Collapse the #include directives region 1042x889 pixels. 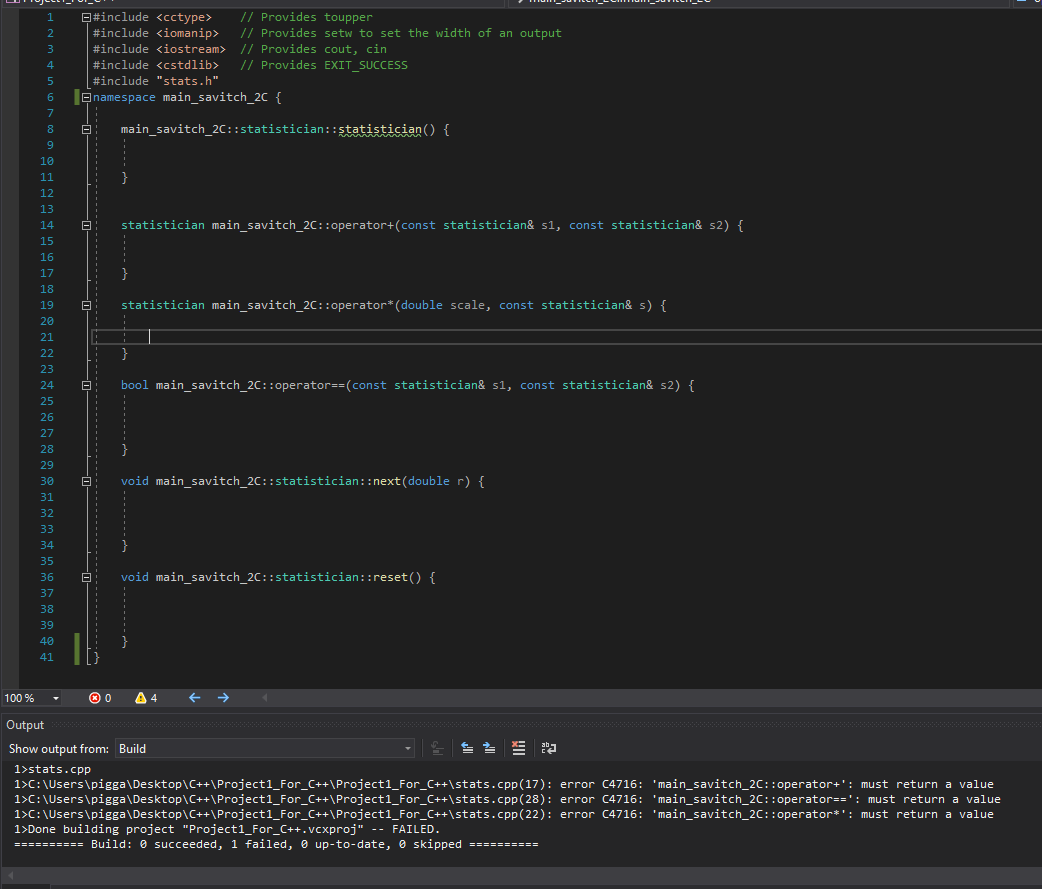[x=86, y=17]
